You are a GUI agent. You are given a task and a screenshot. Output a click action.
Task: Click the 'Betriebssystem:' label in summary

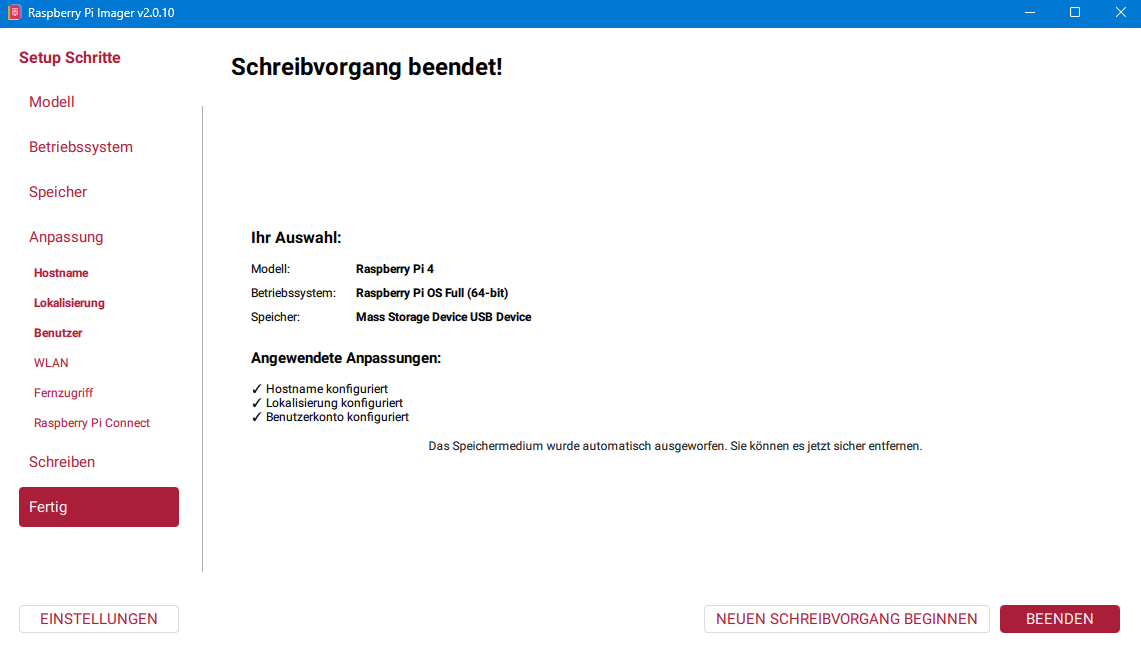pyautogui.click(x=293, y=293)
